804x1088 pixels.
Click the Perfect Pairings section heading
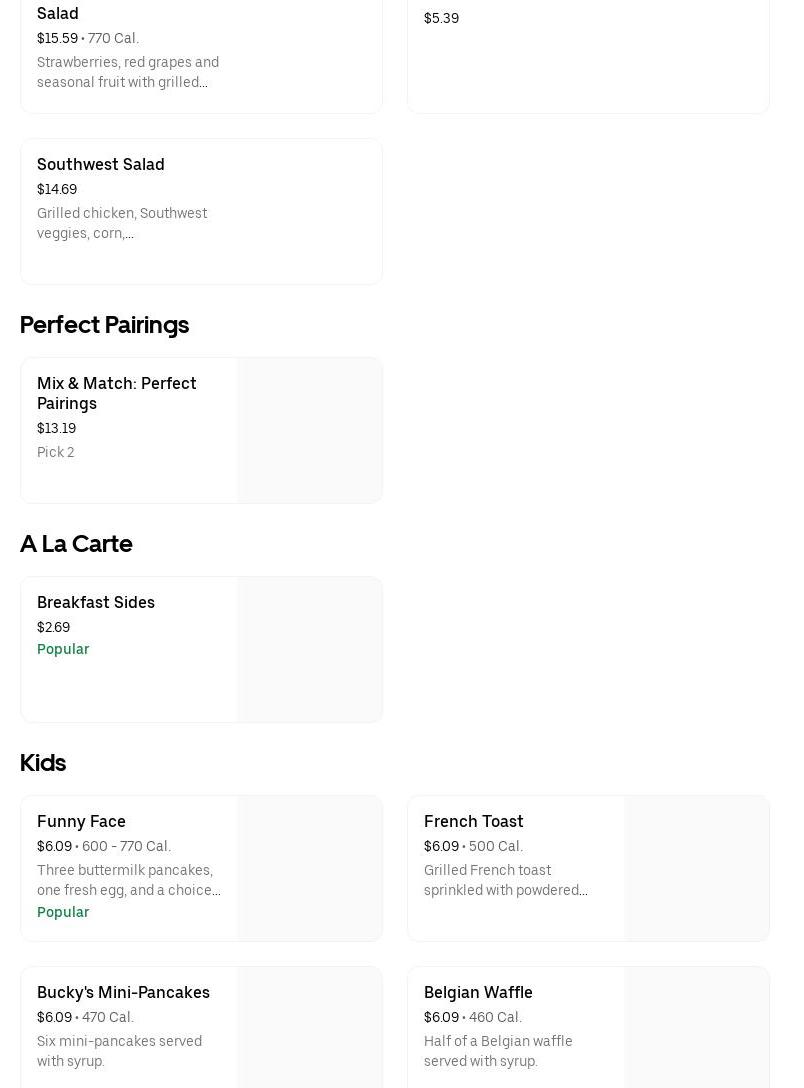(105, 325)
